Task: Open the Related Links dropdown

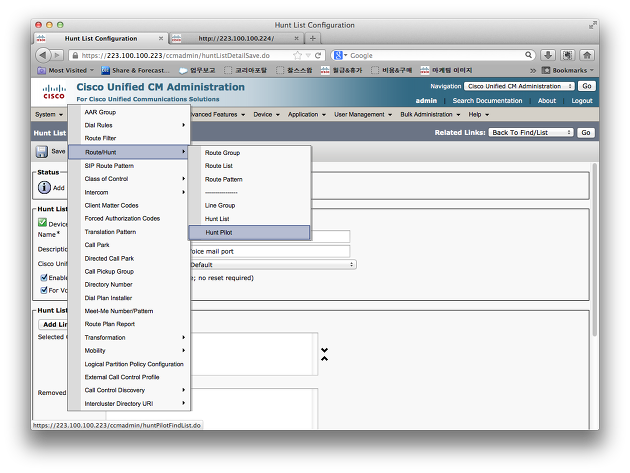Action: coord(530,132)
